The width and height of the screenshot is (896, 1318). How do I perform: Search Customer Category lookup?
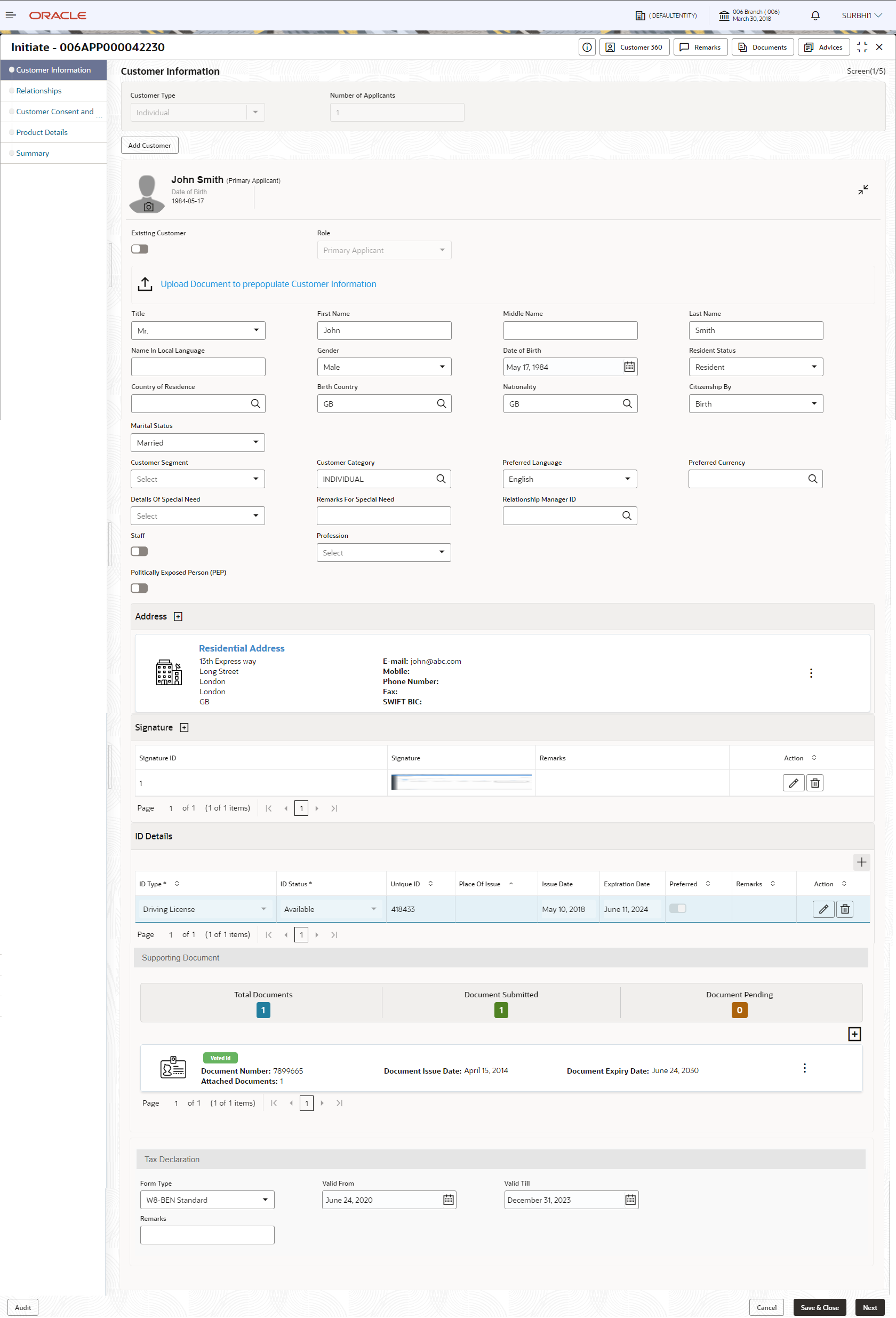441,479
